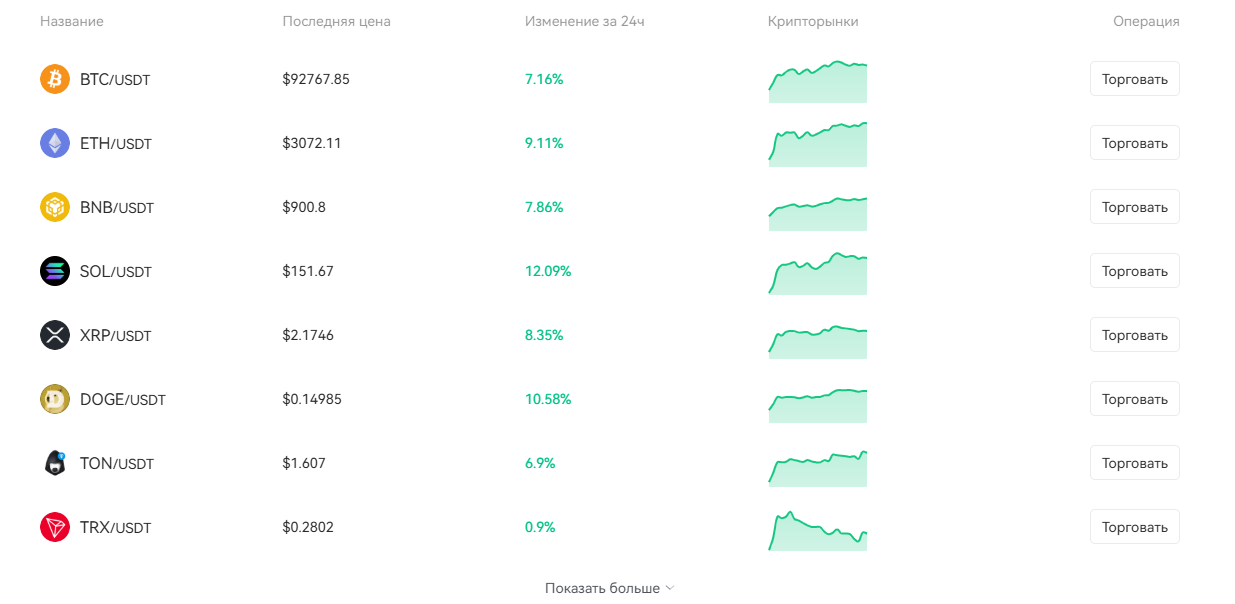
Task: Click the XRP logo icon
Action: point(55,335)
